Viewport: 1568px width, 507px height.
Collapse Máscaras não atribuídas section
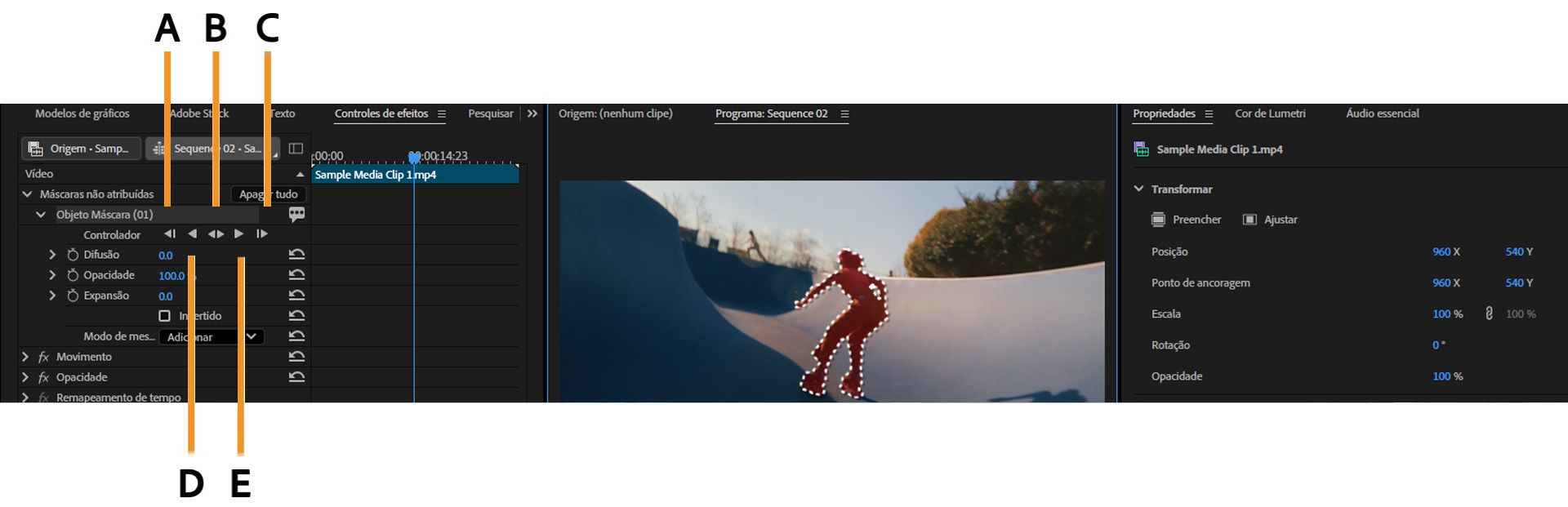pyautogui.click(x=27, y=194)
